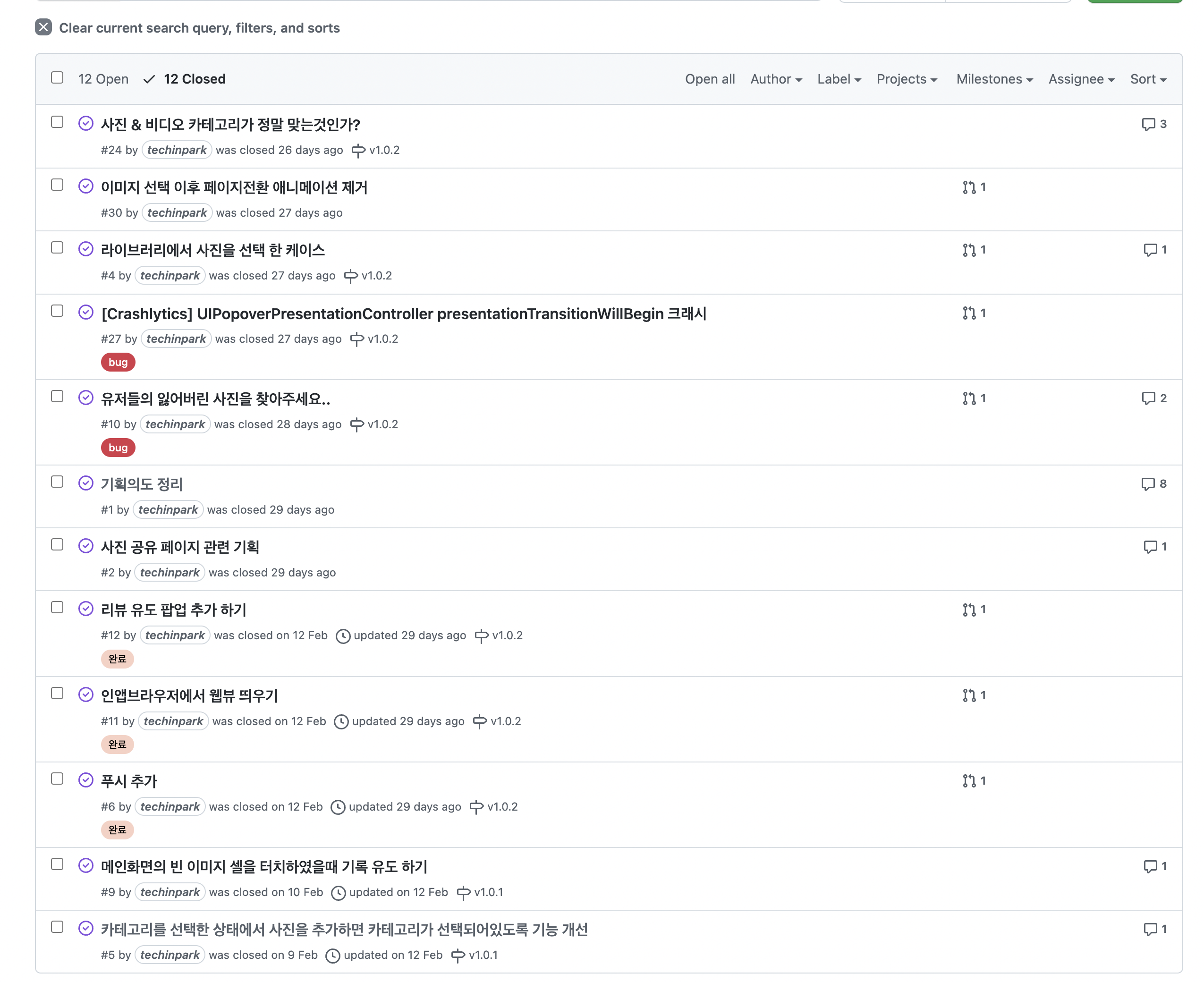Click the red bug label on issue #10
The width and height of the screenshot is (1204, 982).
(x=118, y=448)
